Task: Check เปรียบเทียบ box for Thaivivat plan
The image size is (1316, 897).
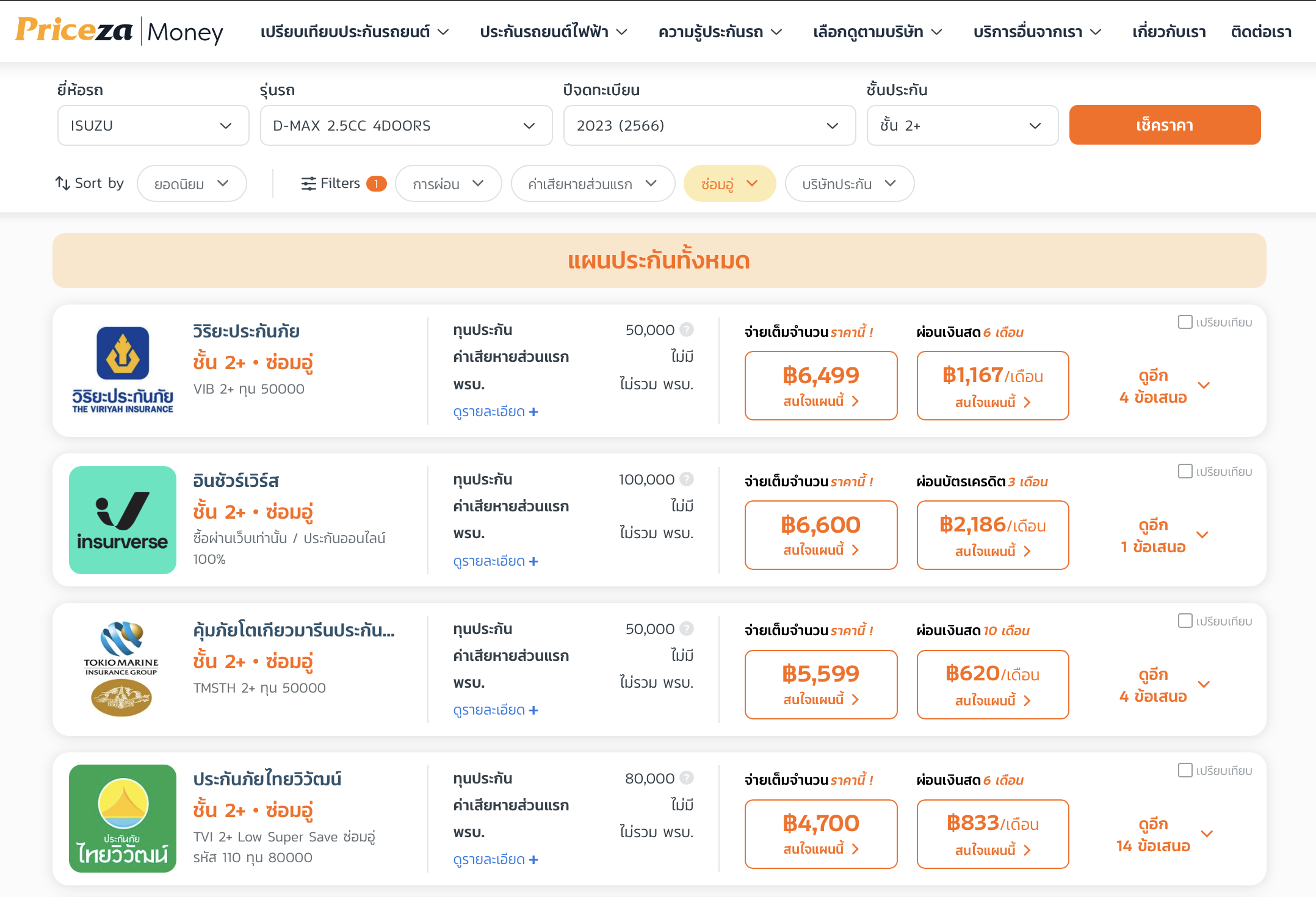Action: tap(1185, 770)
